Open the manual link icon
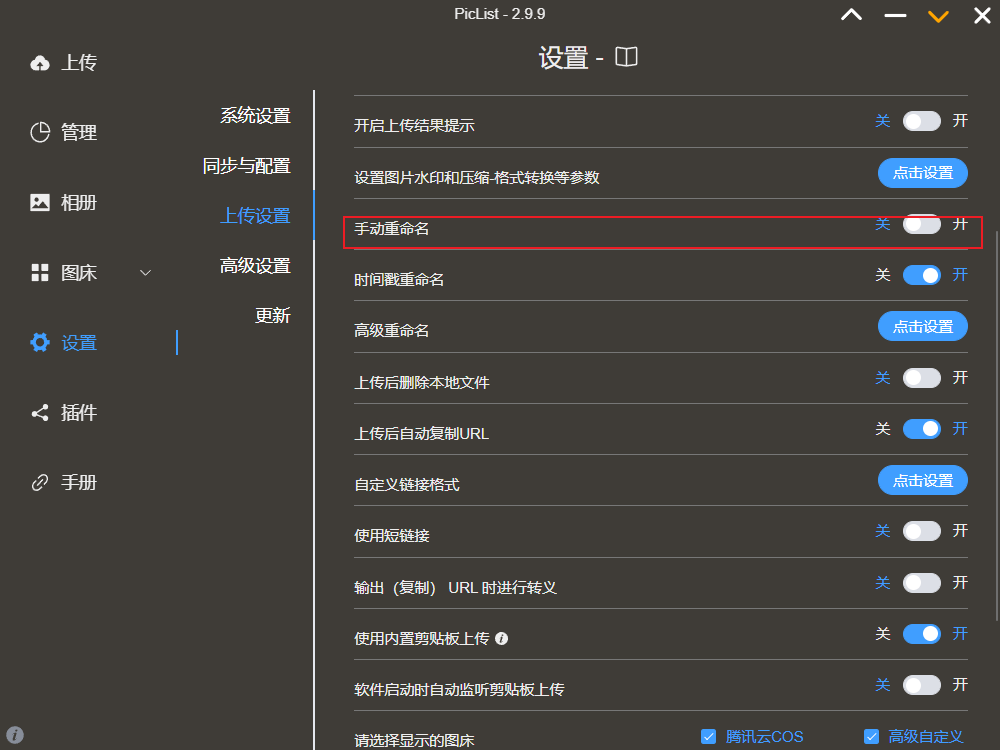 pyautogui.click(x=40, y=483)
